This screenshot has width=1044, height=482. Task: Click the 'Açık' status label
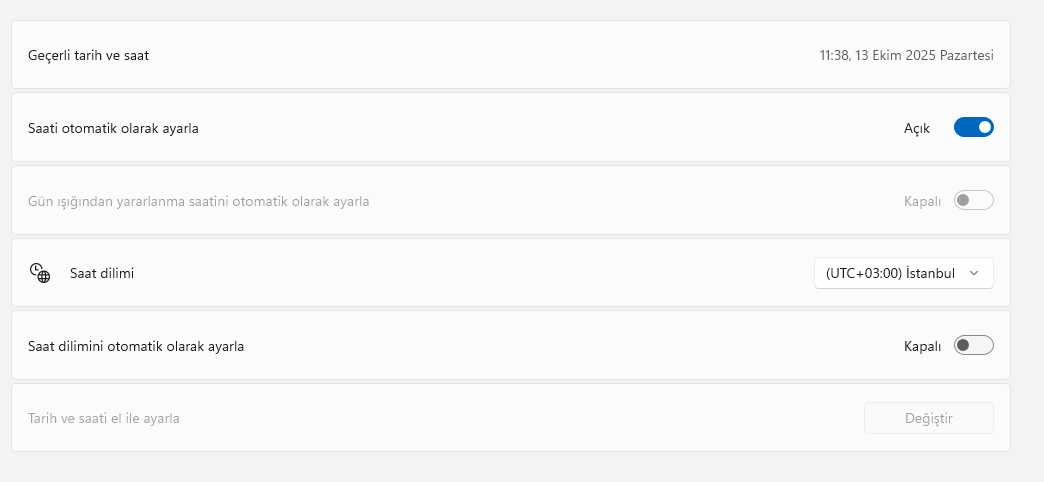(x=917, y=128)
